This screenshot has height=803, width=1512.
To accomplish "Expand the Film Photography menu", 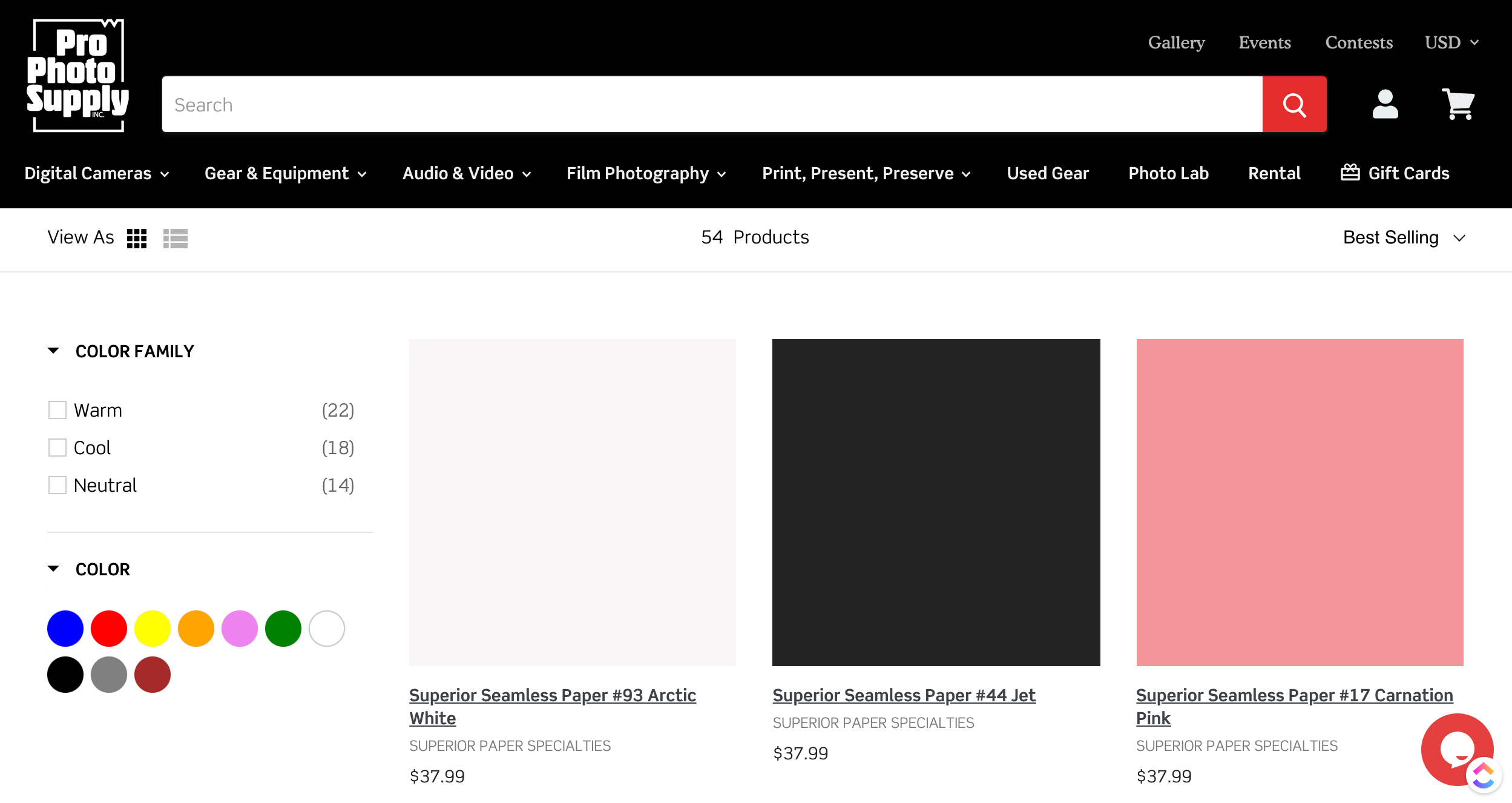I will 646,173.
